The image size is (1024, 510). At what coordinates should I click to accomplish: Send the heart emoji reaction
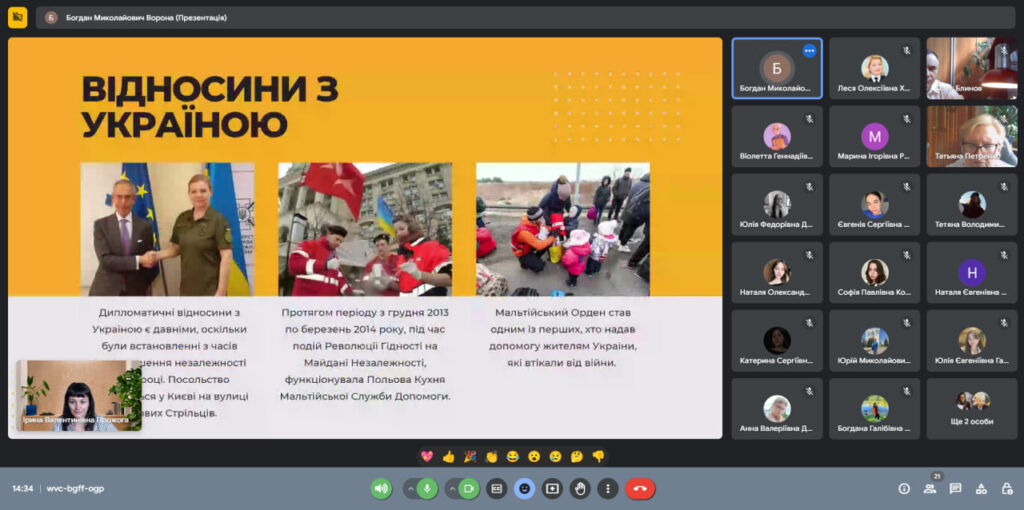click(x=427, y=457)
